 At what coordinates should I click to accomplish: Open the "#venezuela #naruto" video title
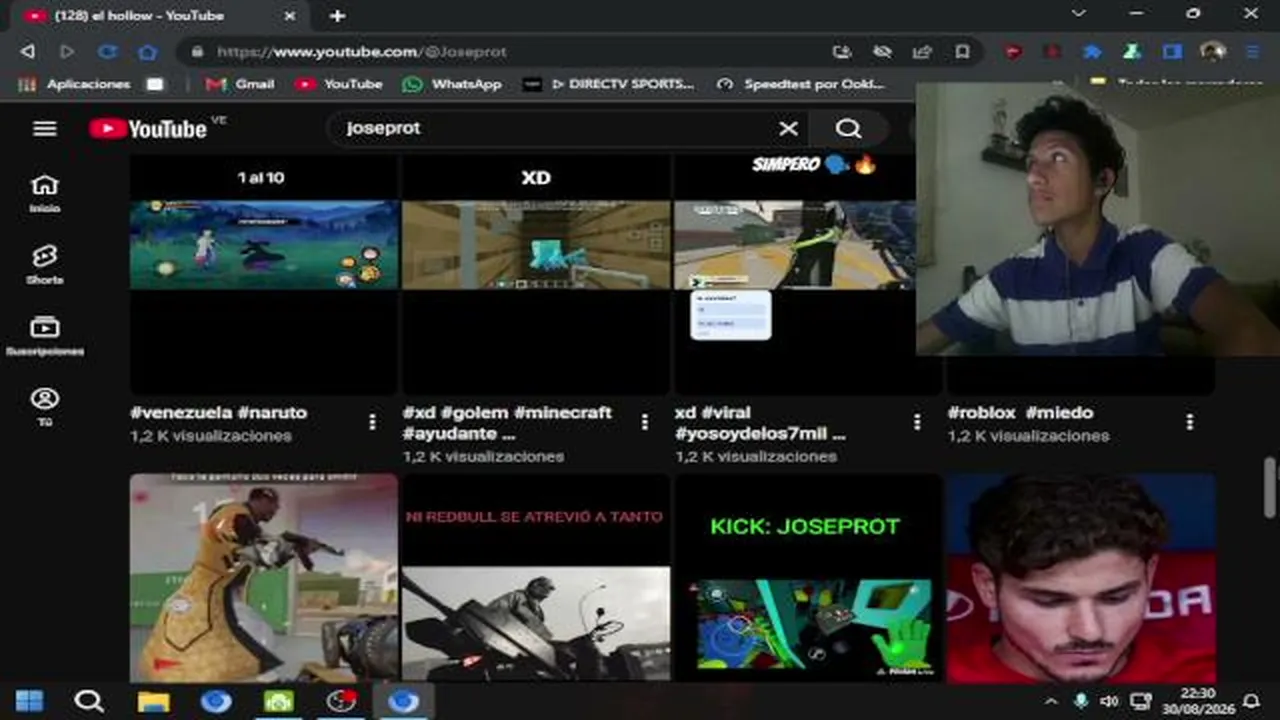[219, 412]
